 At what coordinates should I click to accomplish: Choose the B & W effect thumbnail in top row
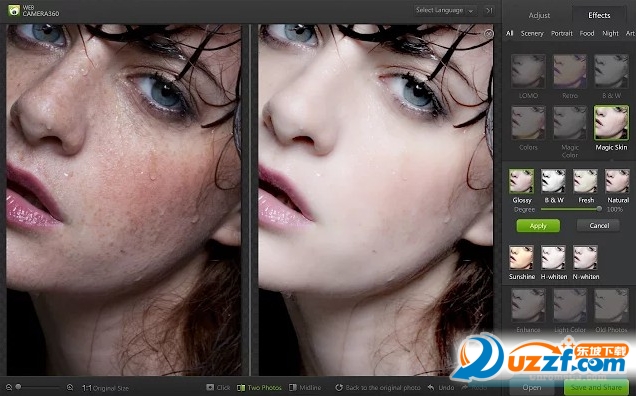[x=611, y=71]
